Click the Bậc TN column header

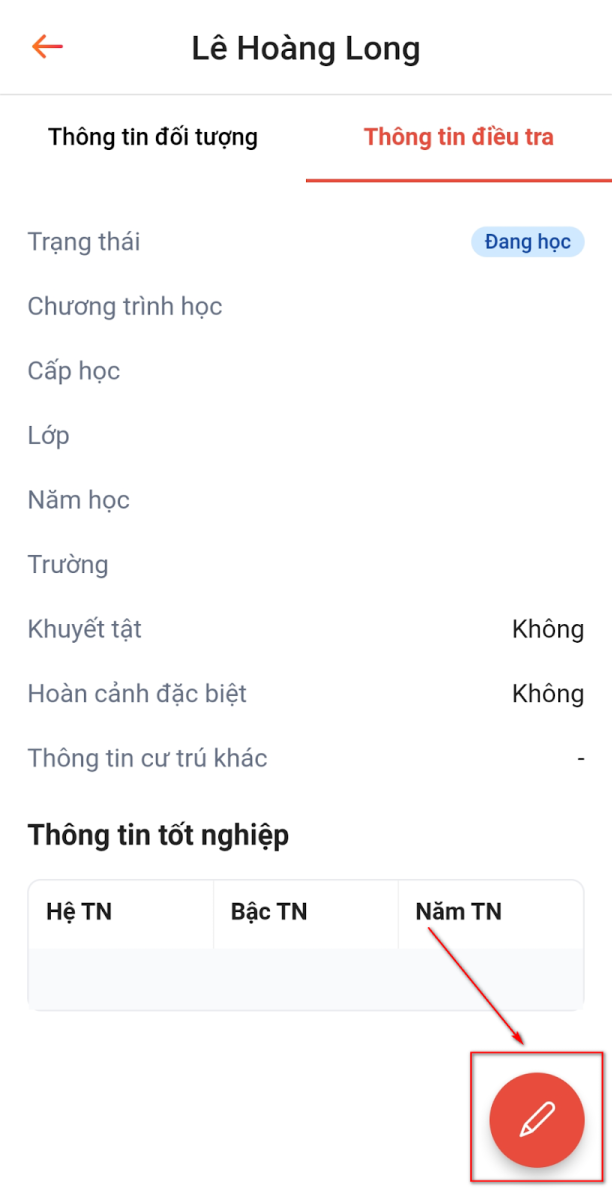[269, 912]
